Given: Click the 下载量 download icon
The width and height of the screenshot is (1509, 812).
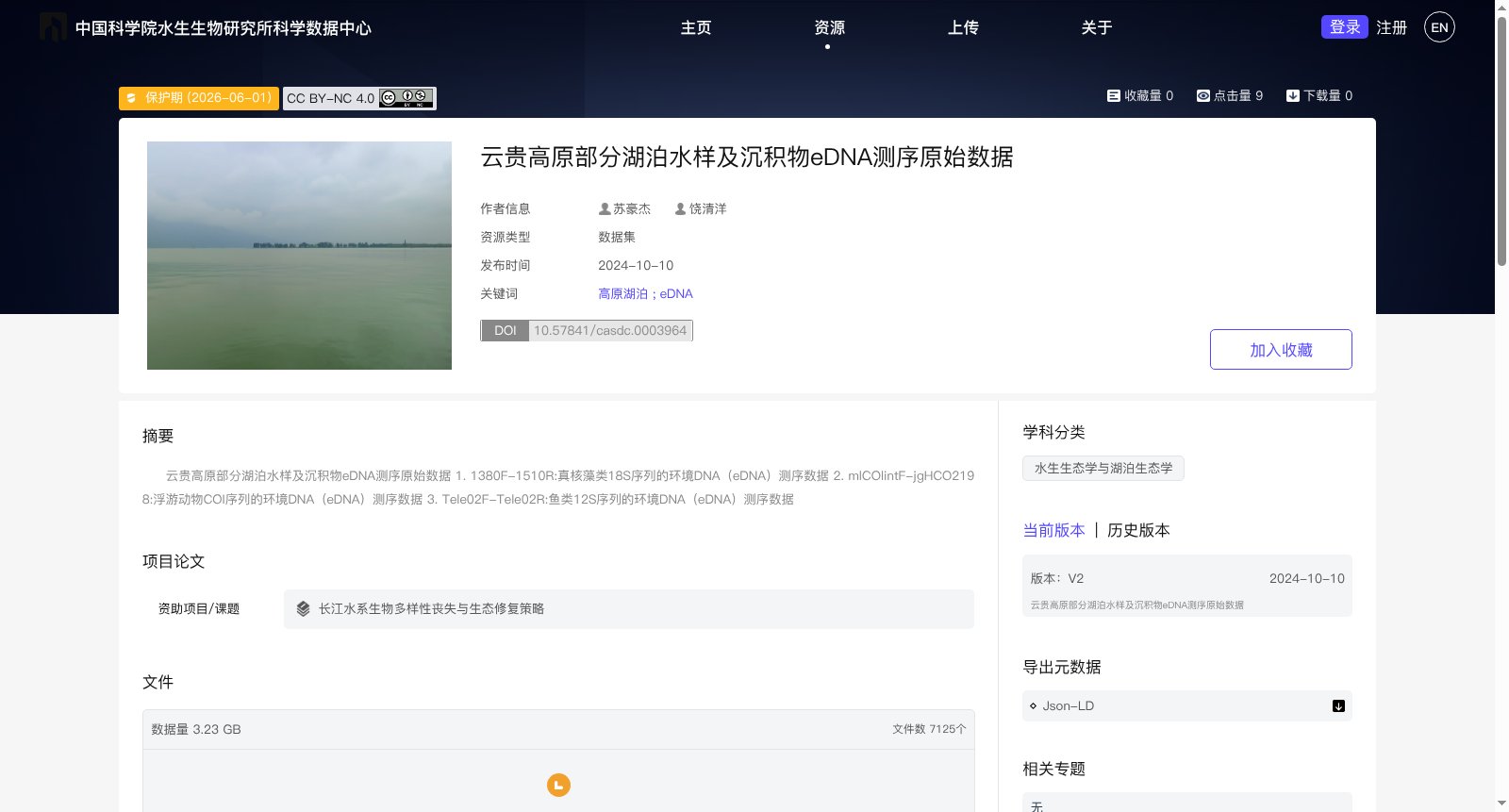Looking at the screenshot, I should [1293, 96].
